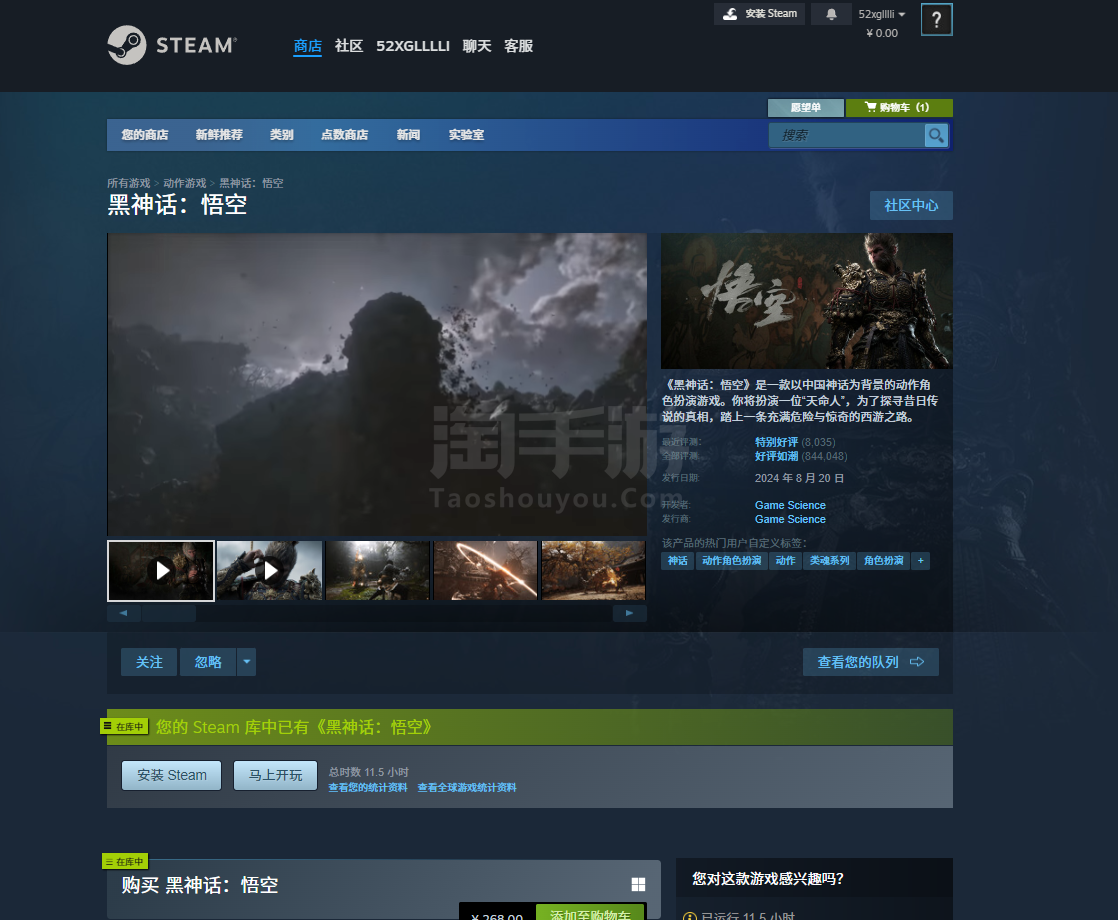Open the 社区 tab
1118x920 pixels.
pyautogui.click(x=349, y=46)
